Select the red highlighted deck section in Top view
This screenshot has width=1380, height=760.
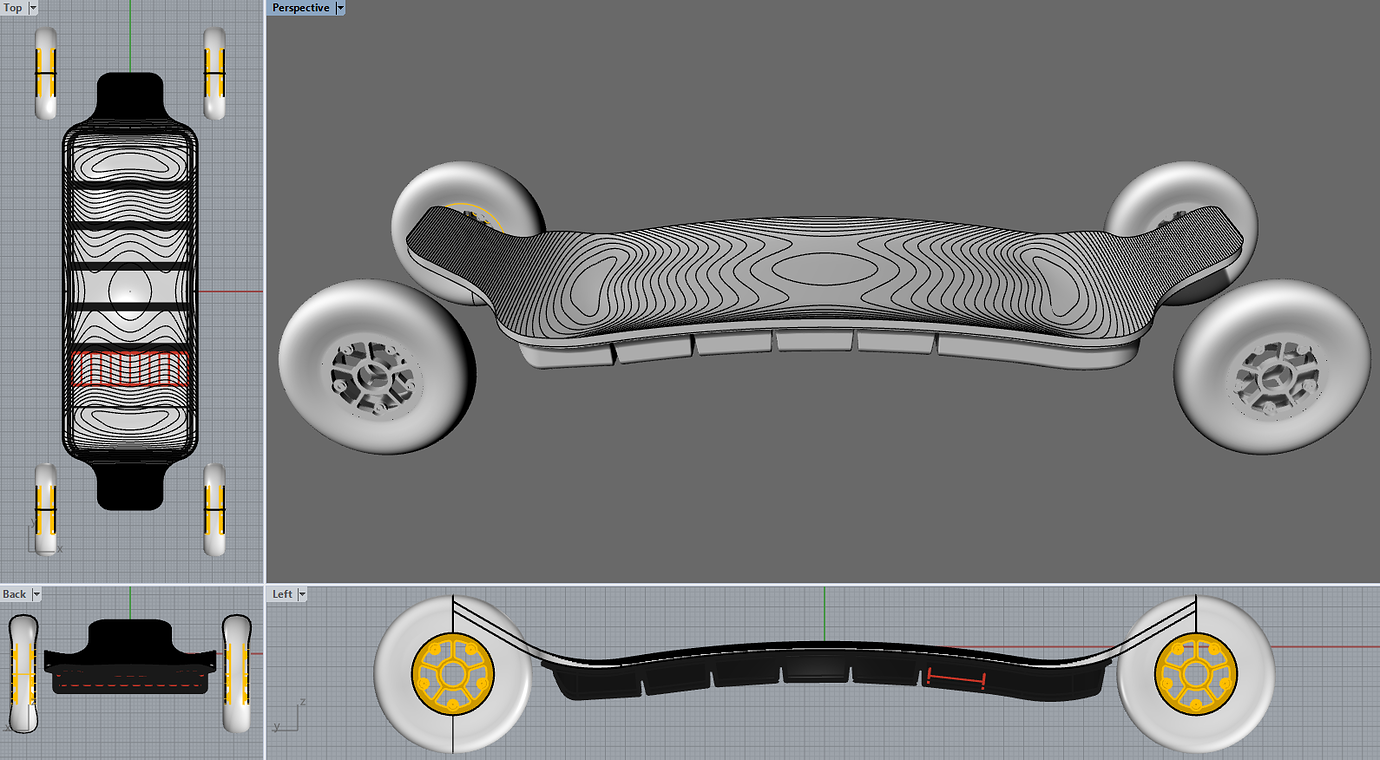pos(130,368)
